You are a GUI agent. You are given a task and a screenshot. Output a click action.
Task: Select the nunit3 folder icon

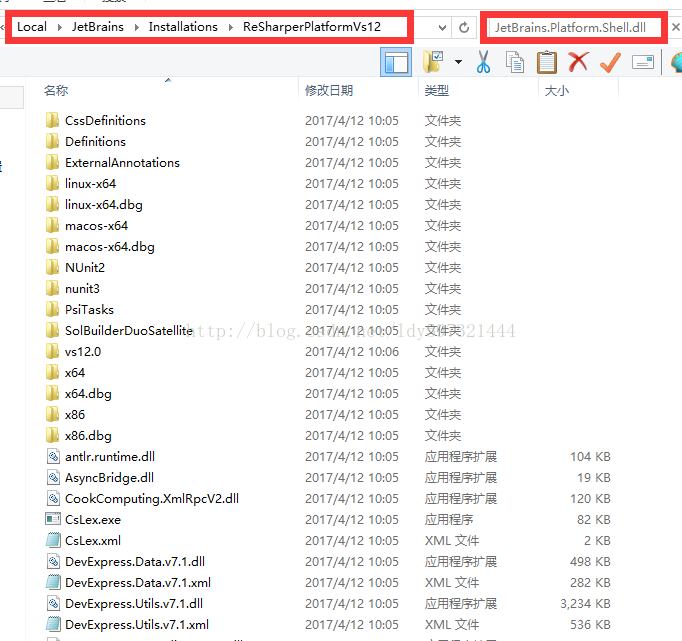click(x=52, y=288)
